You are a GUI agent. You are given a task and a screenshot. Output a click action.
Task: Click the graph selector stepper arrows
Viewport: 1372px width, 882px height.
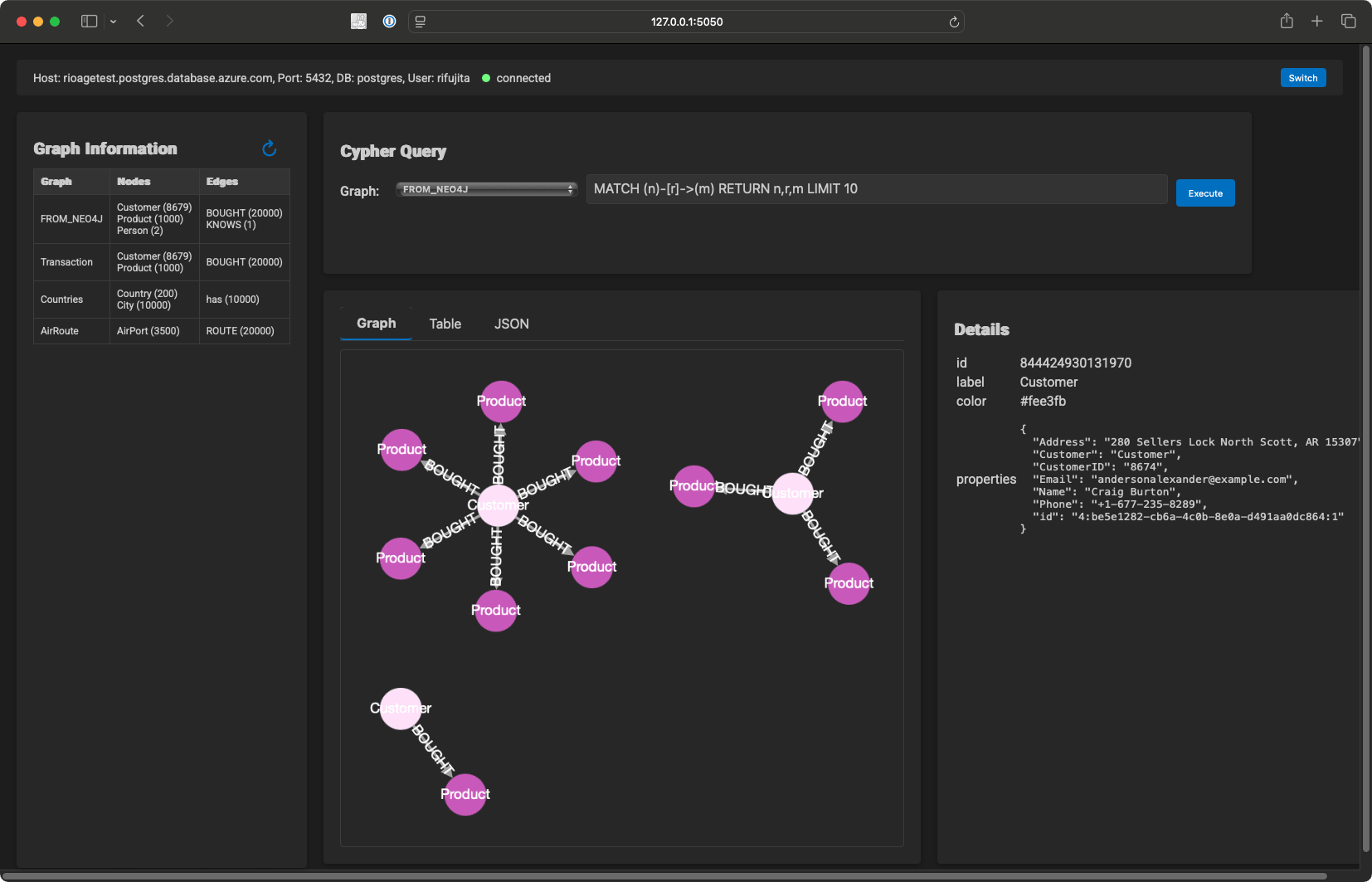[569, 189]
